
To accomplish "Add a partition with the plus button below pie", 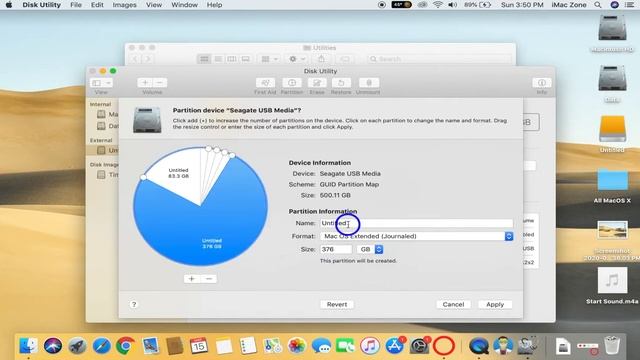I will pos(192,279).
